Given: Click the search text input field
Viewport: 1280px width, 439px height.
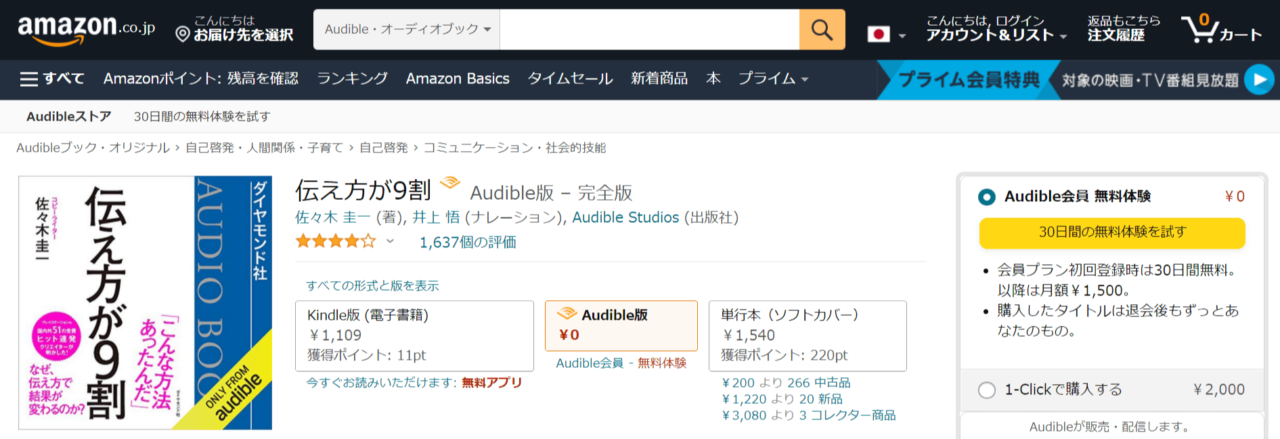Looking at the screenshot, I should (648, 30).
